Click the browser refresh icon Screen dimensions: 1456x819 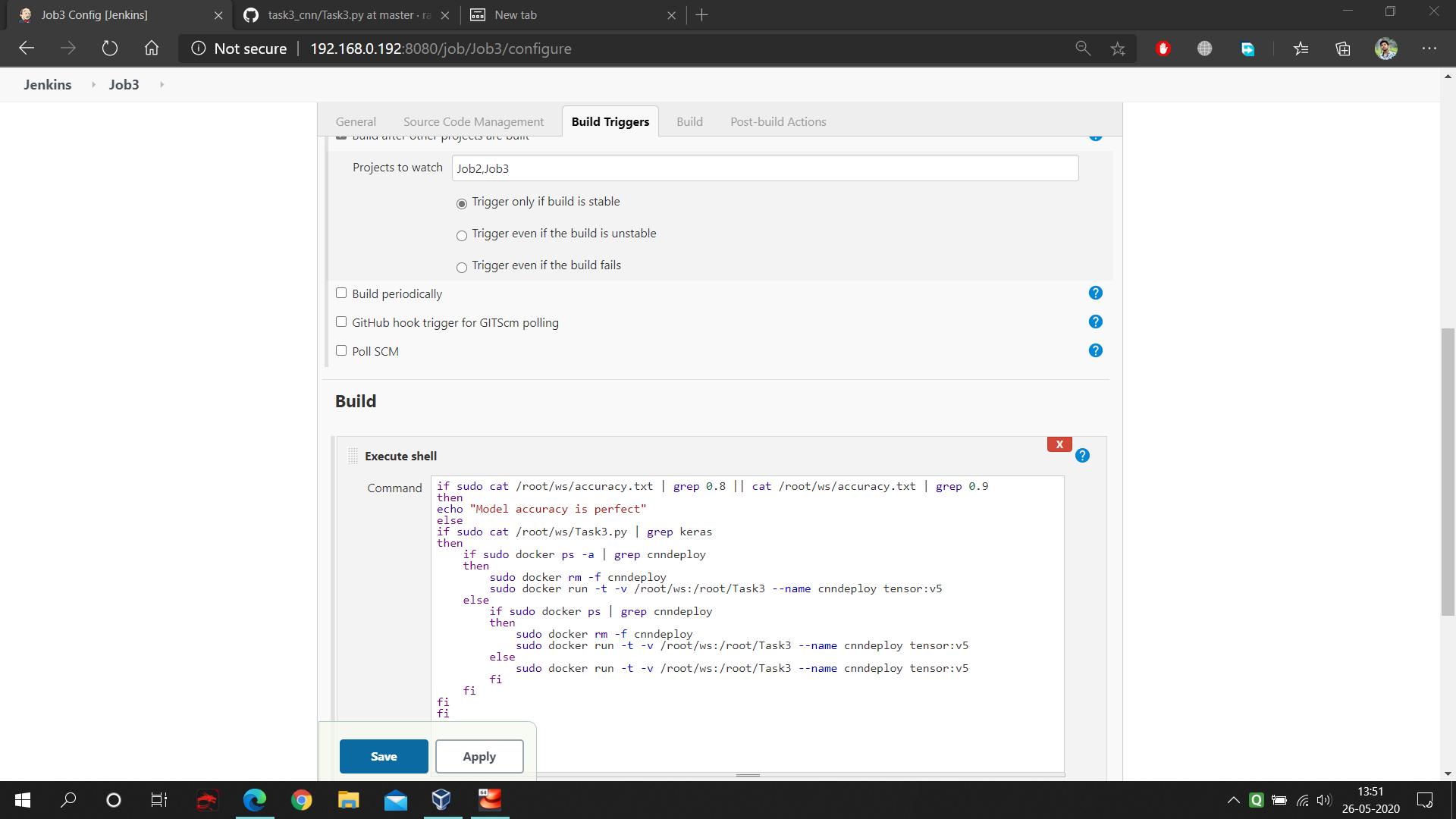coord(110,49)
